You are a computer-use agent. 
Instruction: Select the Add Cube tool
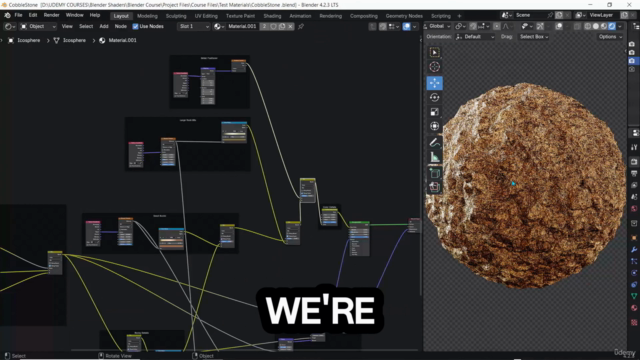pos(434,173)
